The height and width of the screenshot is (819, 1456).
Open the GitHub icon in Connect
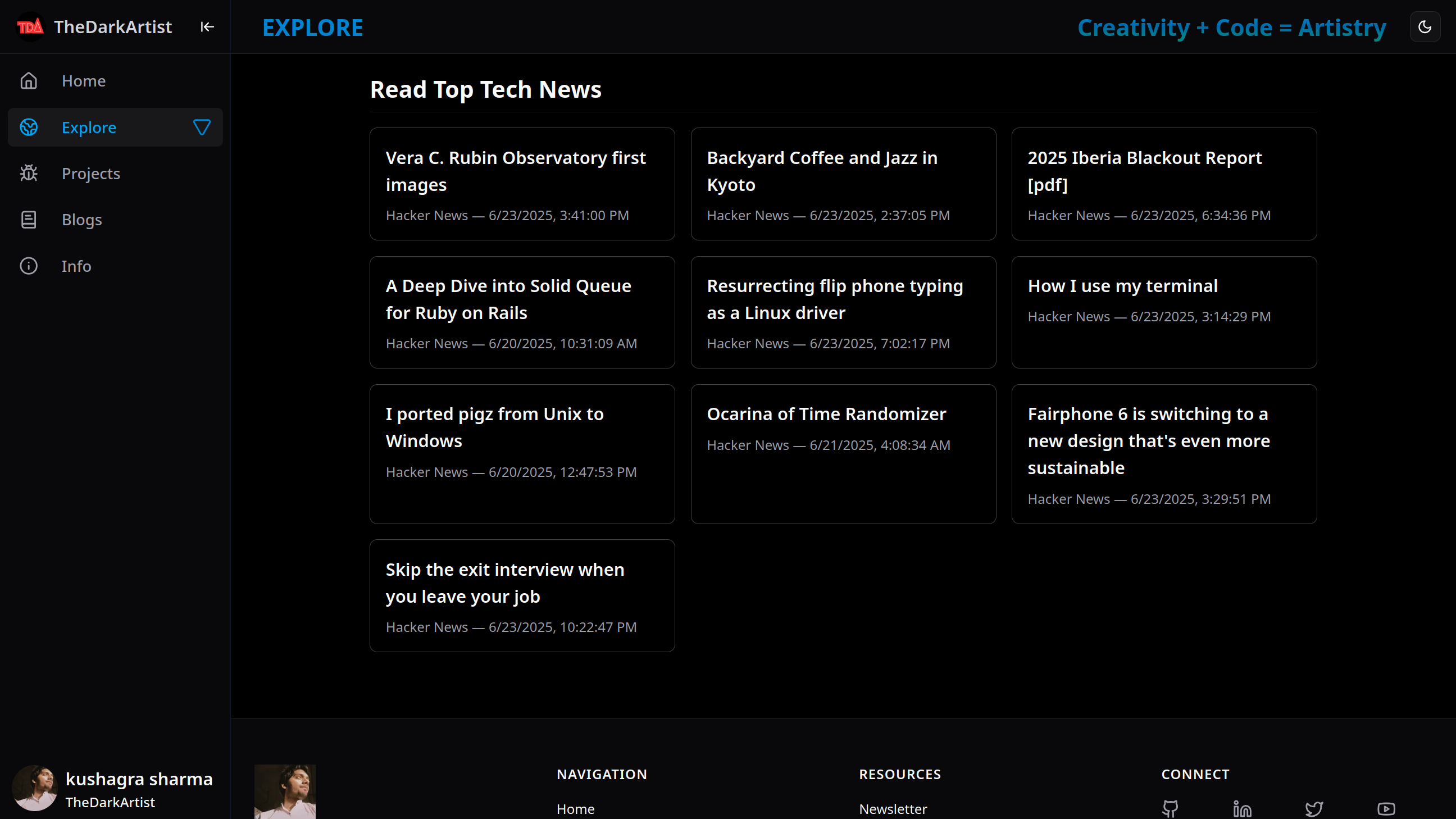tap(1170, 809)
